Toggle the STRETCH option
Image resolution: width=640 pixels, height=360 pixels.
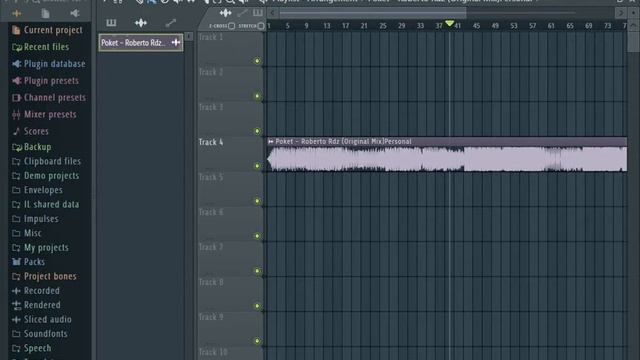261,26
